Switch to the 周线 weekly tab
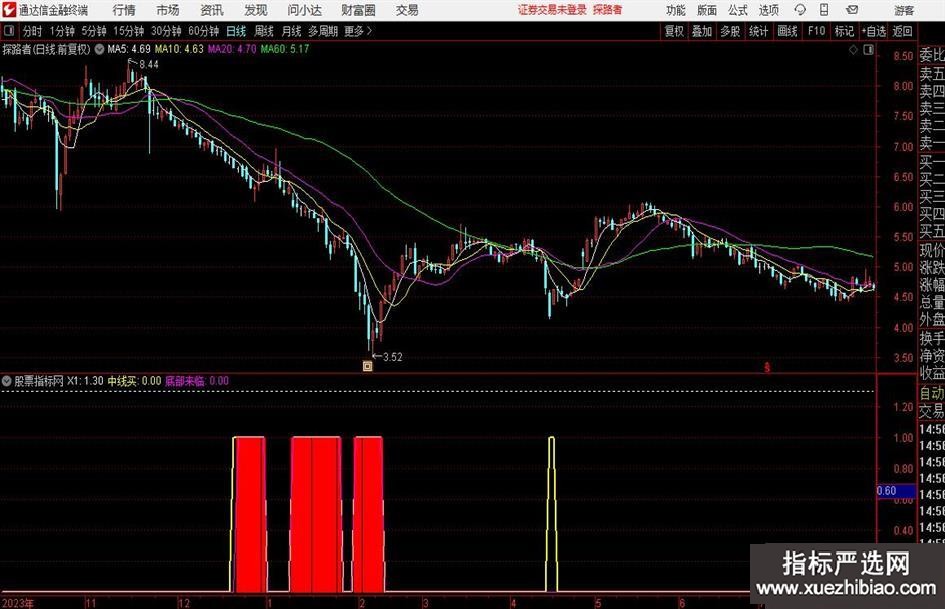Image resolution: width=945 pixels, height=609 pixels. pyautogui.click(x=264, y=31)
